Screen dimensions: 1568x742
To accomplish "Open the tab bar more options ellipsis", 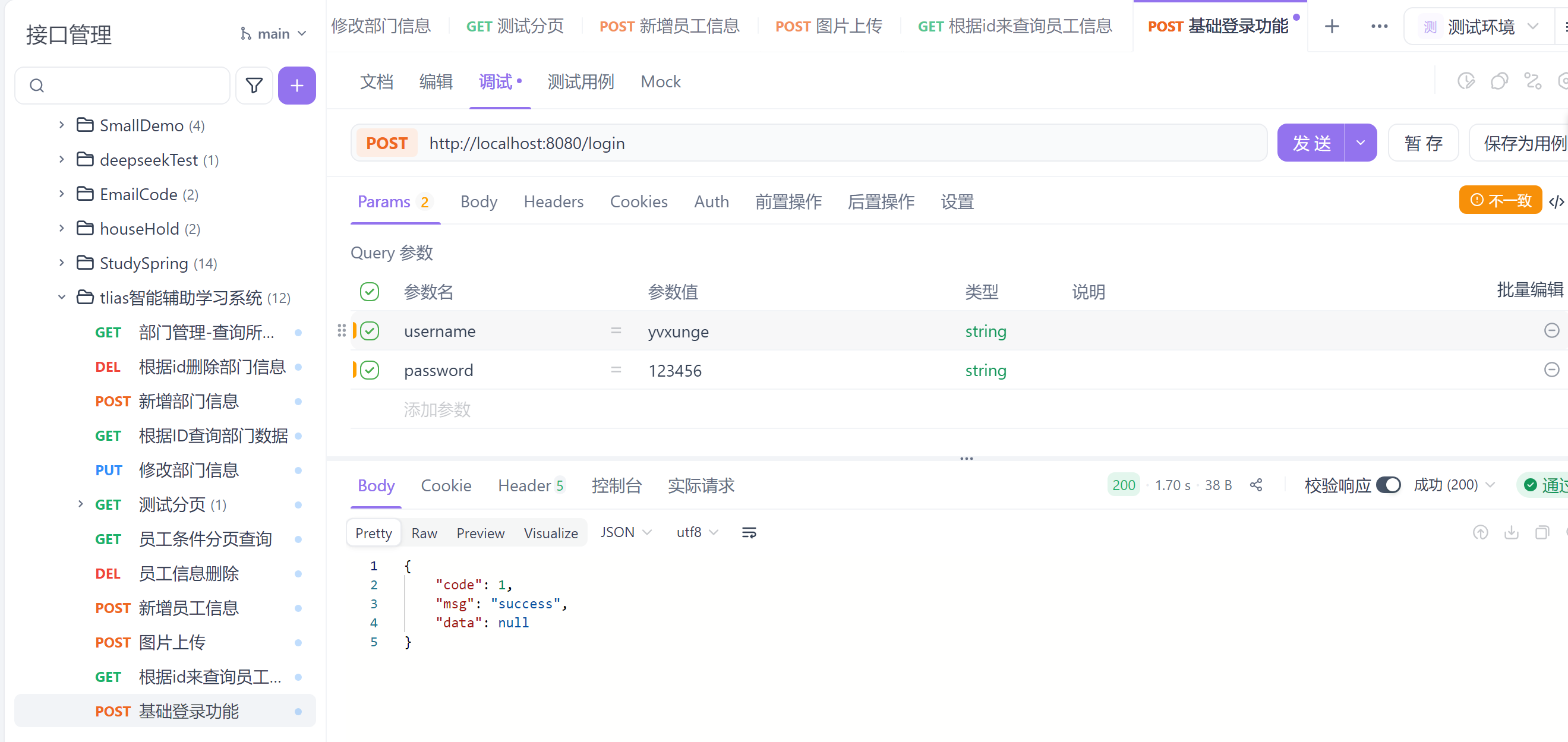I will tap(1378, 26).
